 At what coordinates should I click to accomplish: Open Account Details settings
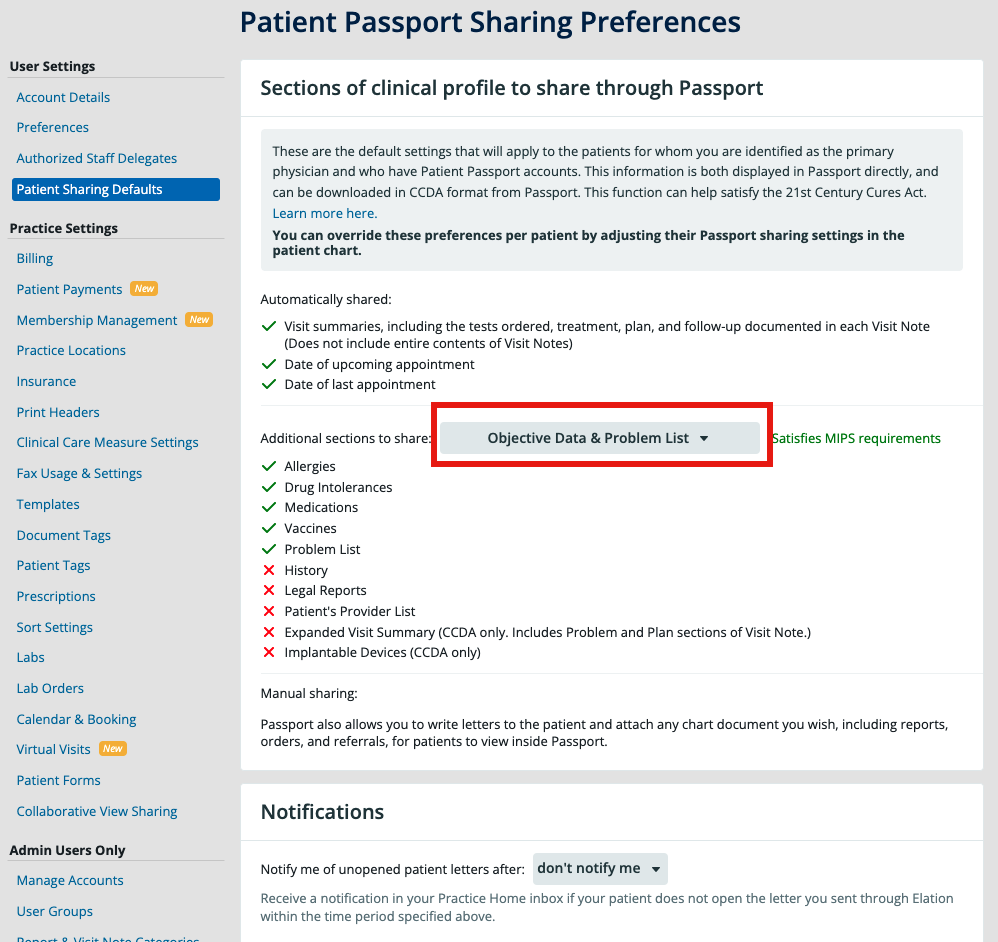pos(63,97)
